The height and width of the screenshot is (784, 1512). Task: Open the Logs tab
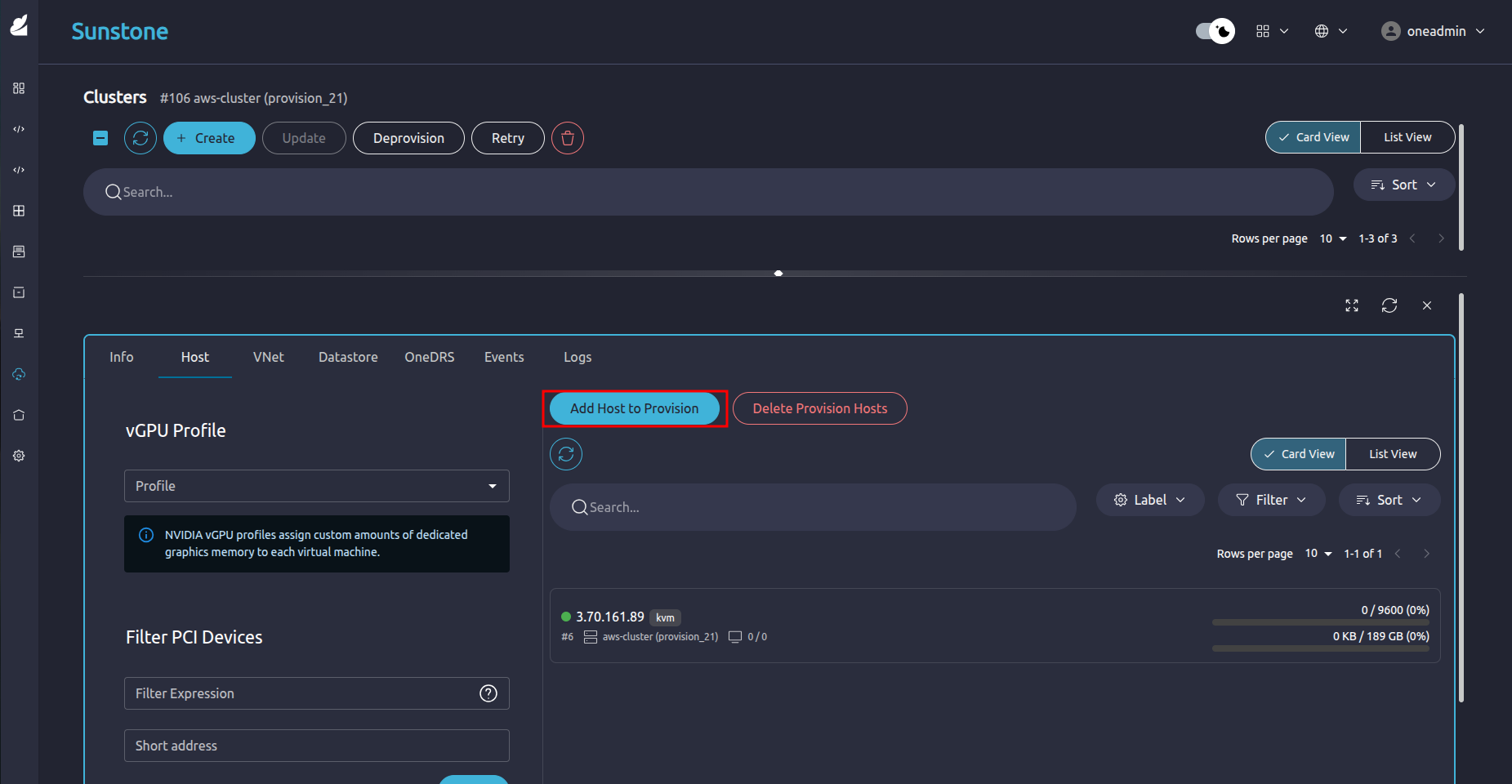[x=578, y=357]
